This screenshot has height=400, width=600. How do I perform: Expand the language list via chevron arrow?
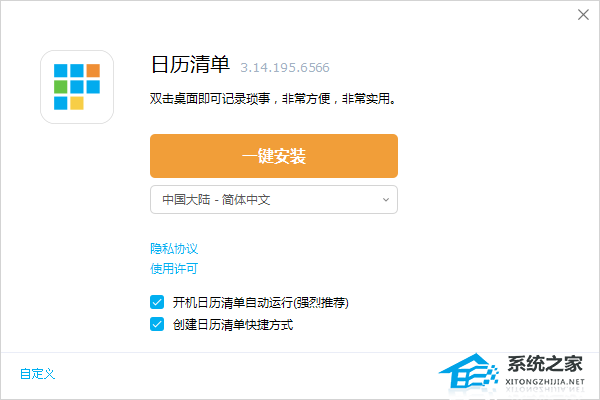click(386, 199)
